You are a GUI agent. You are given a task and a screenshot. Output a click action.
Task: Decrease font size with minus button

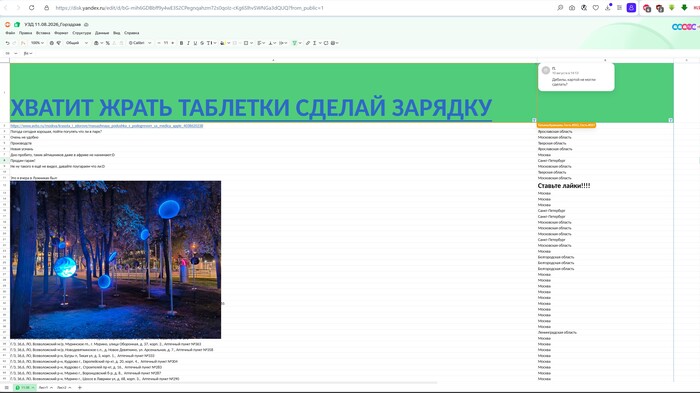tap(158, 43)
